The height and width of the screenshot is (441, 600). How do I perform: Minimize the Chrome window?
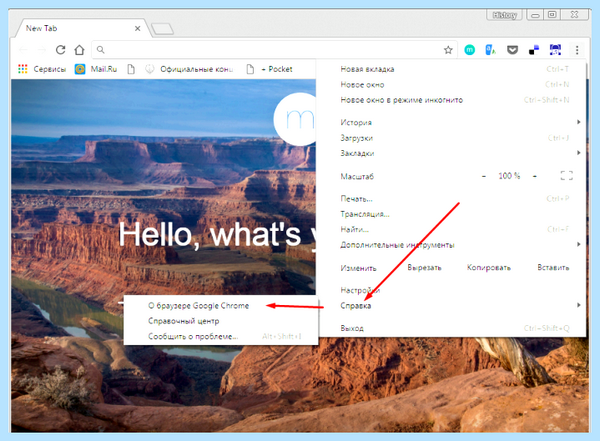click(x=535, y=15)
